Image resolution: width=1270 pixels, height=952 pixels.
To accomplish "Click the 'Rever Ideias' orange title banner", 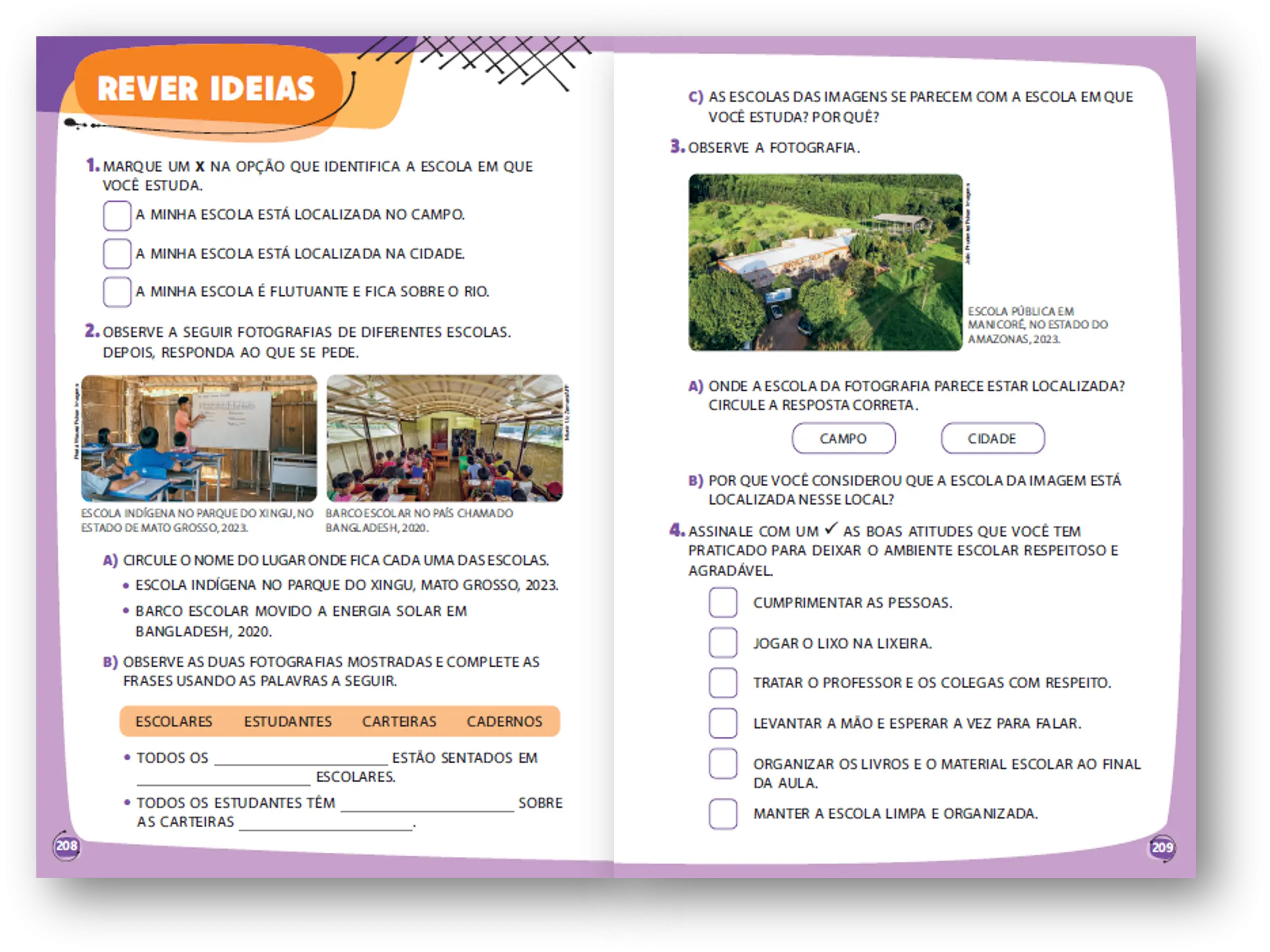I will pos(207,89).
